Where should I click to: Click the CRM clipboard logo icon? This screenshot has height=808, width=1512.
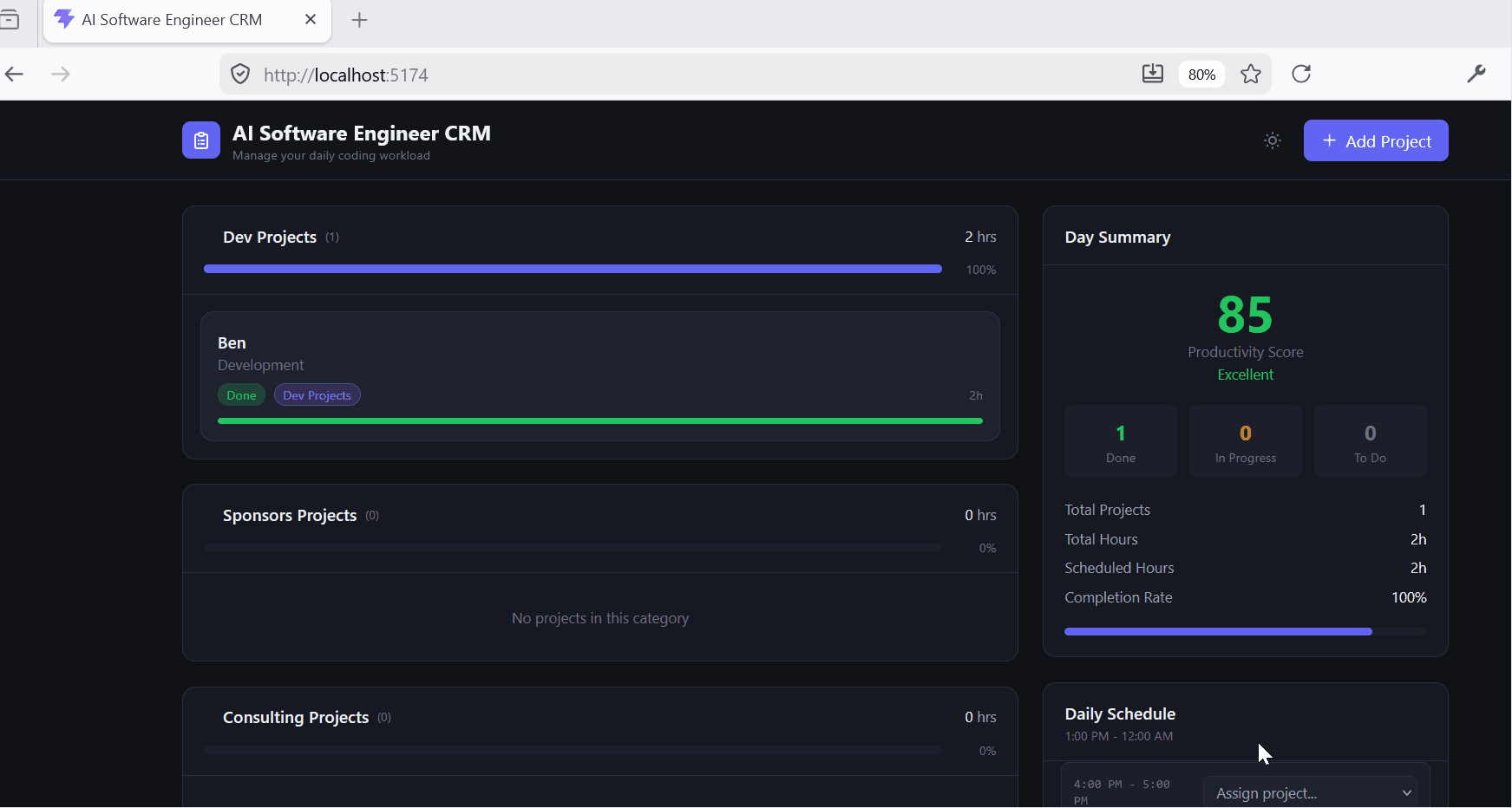click(x=201, y=140)
